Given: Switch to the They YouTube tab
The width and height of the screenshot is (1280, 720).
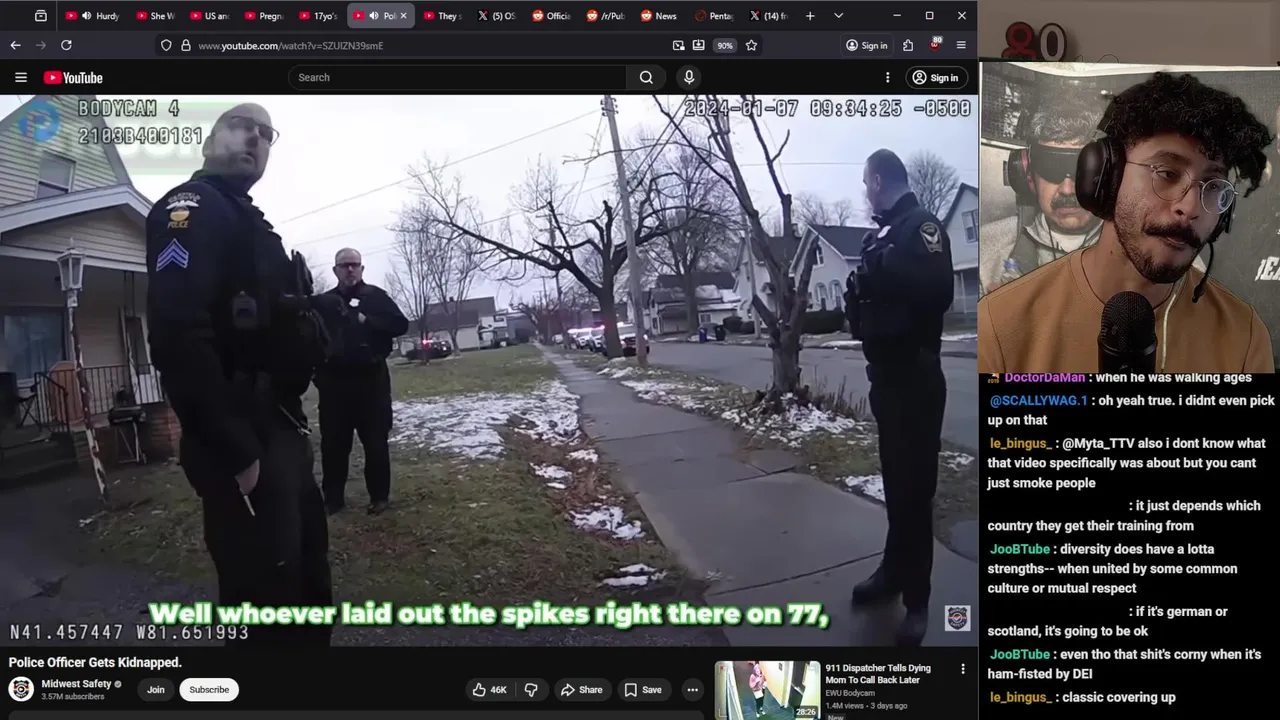Looking at the screenshot, I should click(441, 16).
